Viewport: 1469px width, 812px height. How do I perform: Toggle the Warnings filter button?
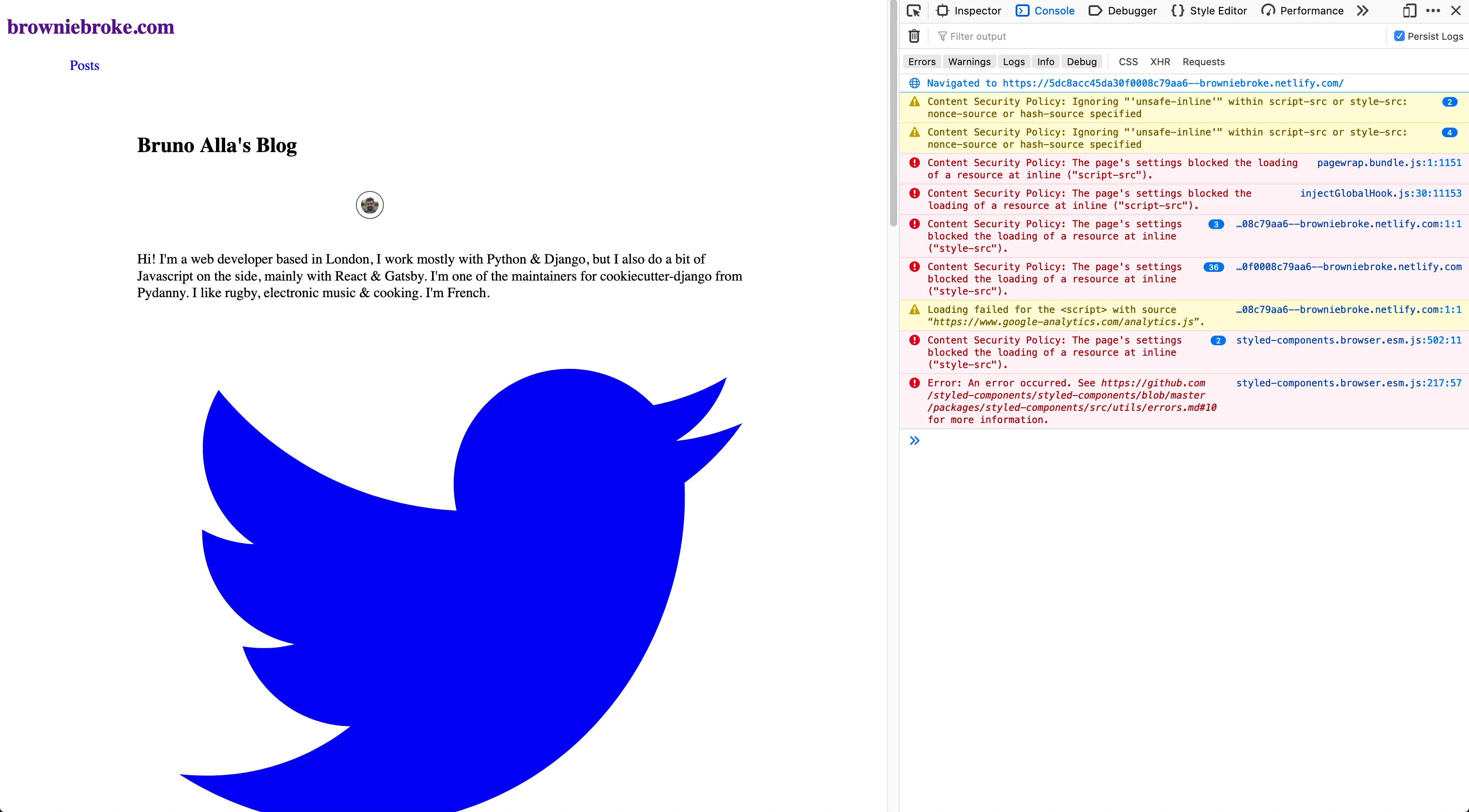pos(969,62)
